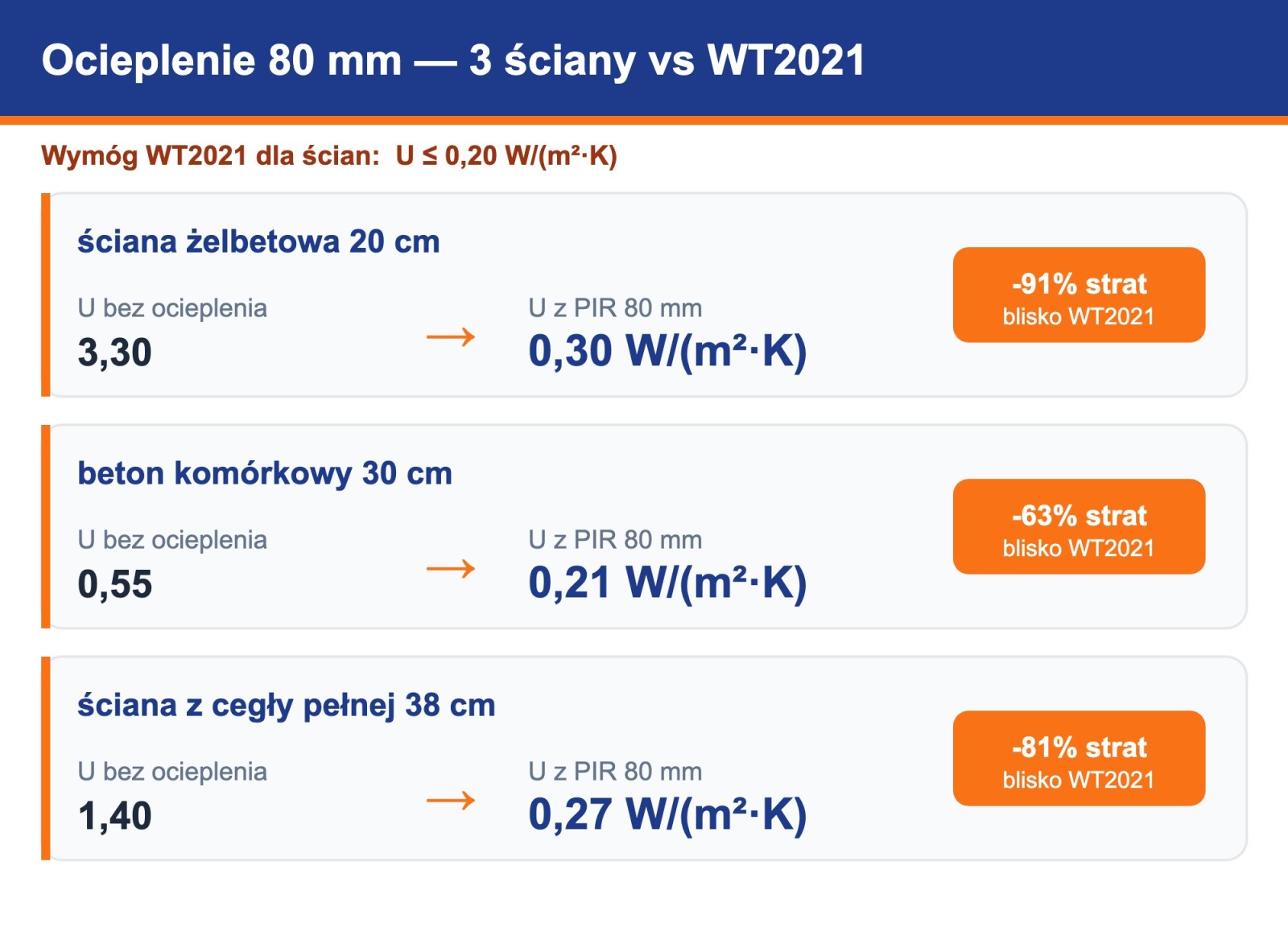This screenshot has height=927, width=1288.
Task: Click the arrow in beton komórkowy card
Action: [451, 568]
